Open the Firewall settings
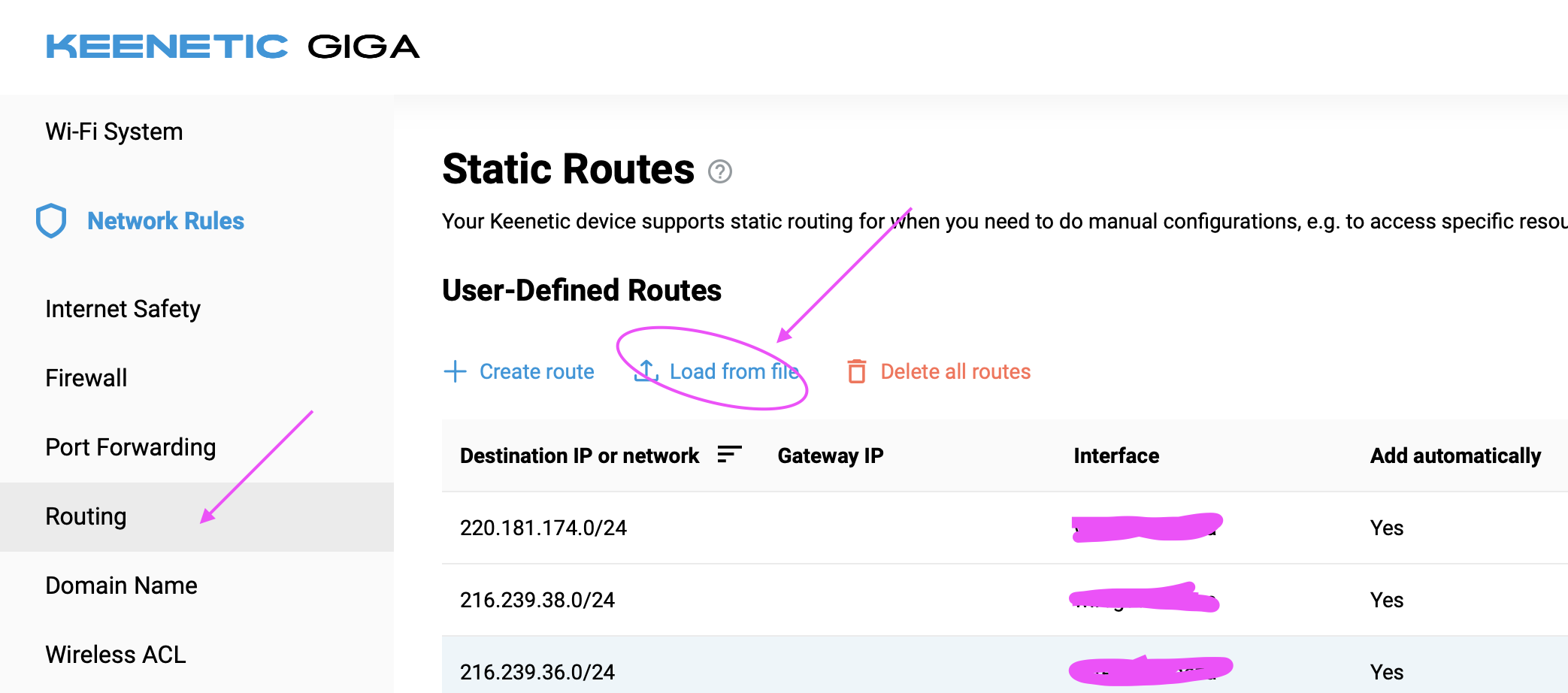Image resolution: width=1568 pixels, height=693 pixels. coord(86,378)
